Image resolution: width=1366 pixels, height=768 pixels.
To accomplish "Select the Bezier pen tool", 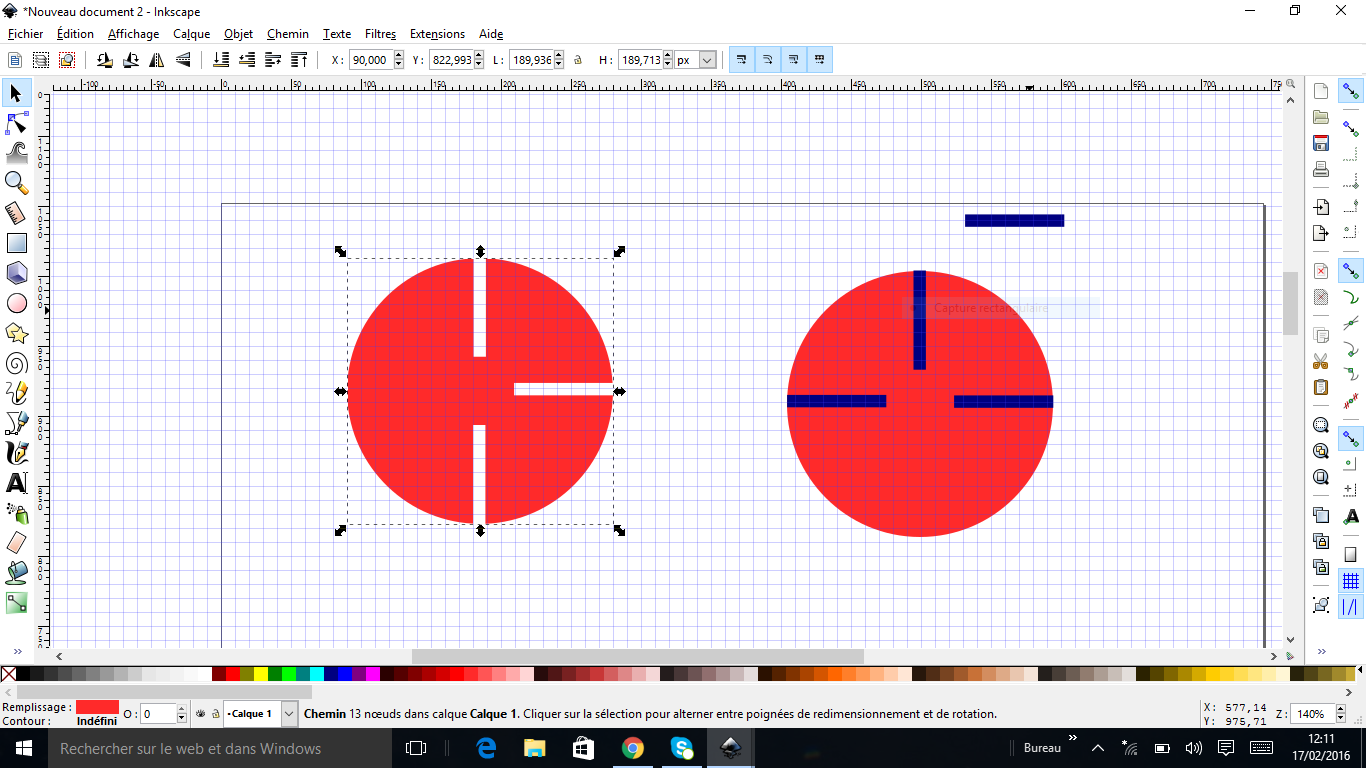I will click(16, 423).
